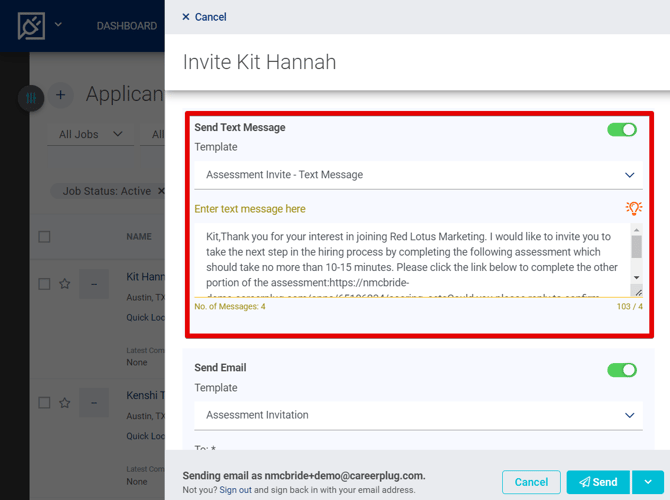The width and height of the screenshot is (670, 500).
Task: Tick the checkbox for Kit Hannah row
Action: 44,284
